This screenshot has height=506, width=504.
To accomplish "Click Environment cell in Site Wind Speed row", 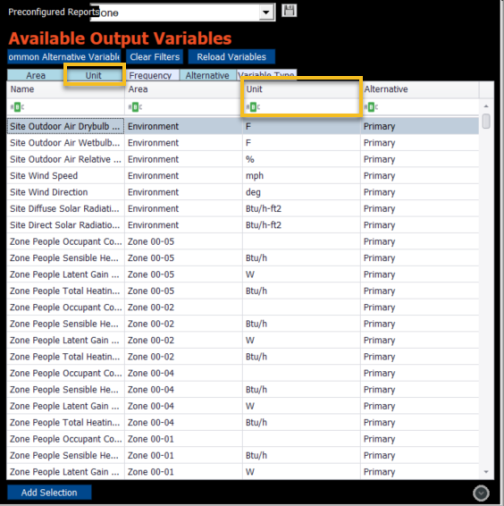I will point(183,176).
